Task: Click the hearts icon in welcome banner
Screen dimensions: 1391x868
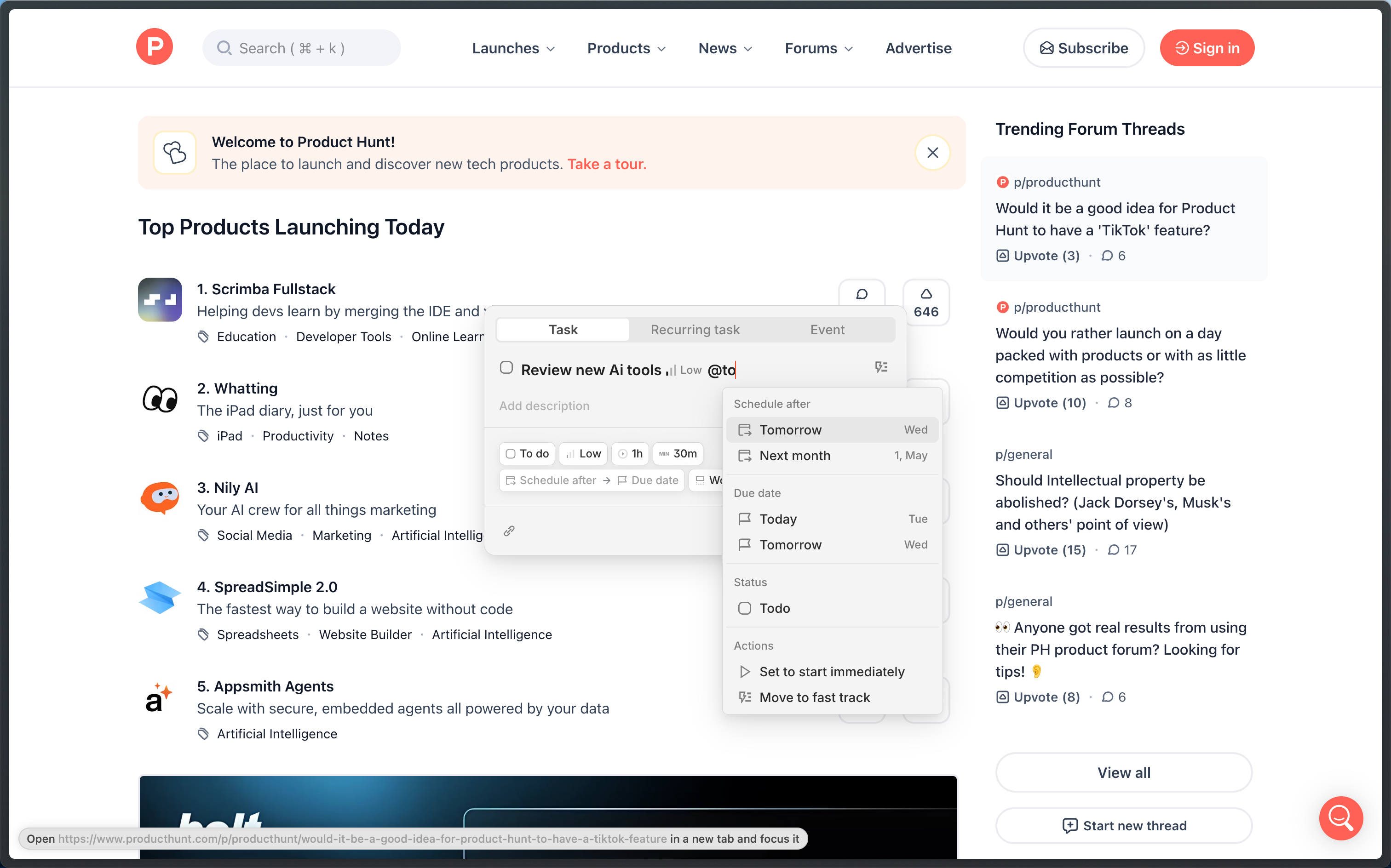Action: (175, 153)
